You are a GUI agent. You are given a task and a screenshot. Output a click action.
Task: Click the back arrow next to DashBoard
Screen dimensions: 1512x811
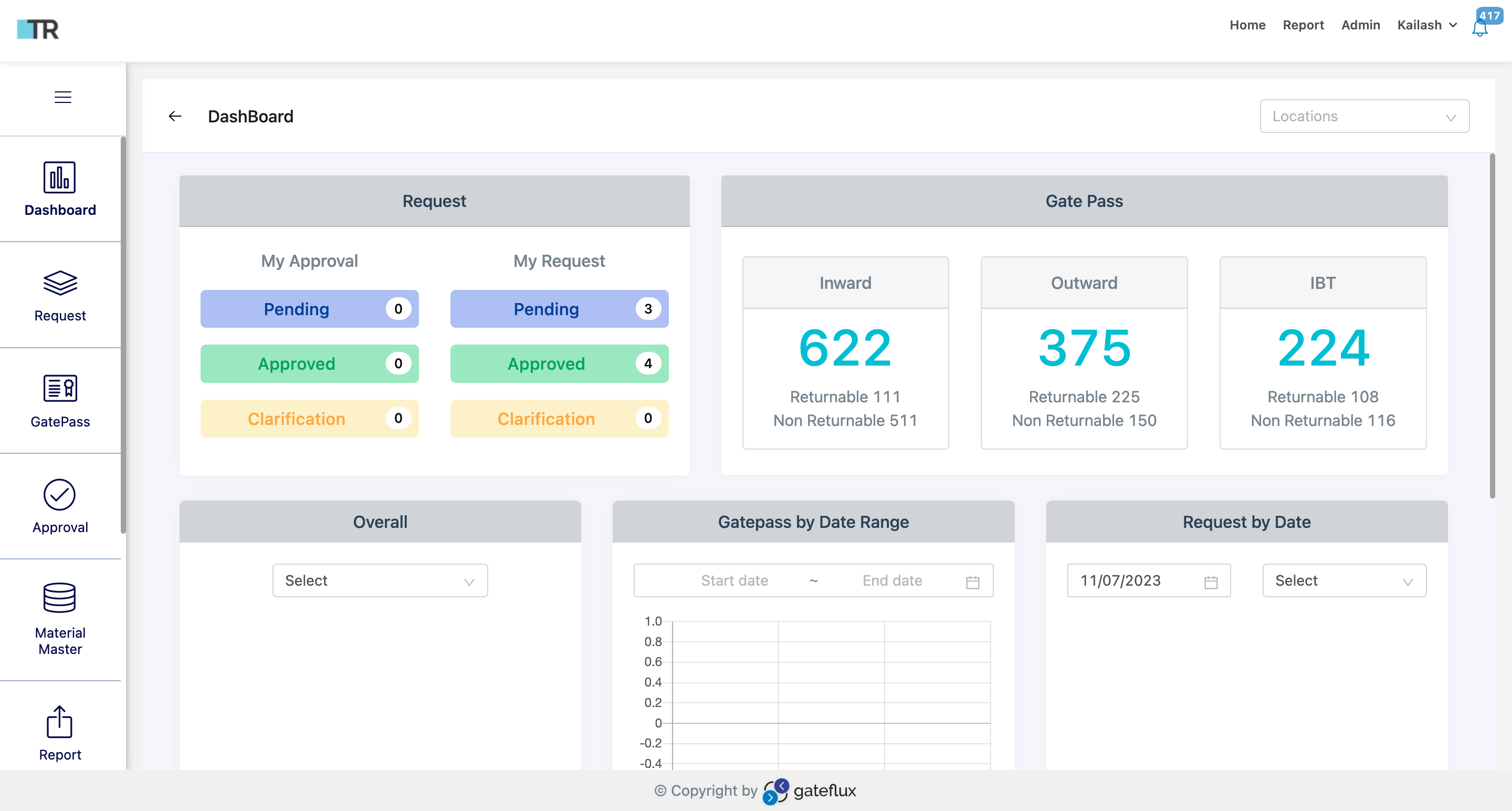(175, 116)
